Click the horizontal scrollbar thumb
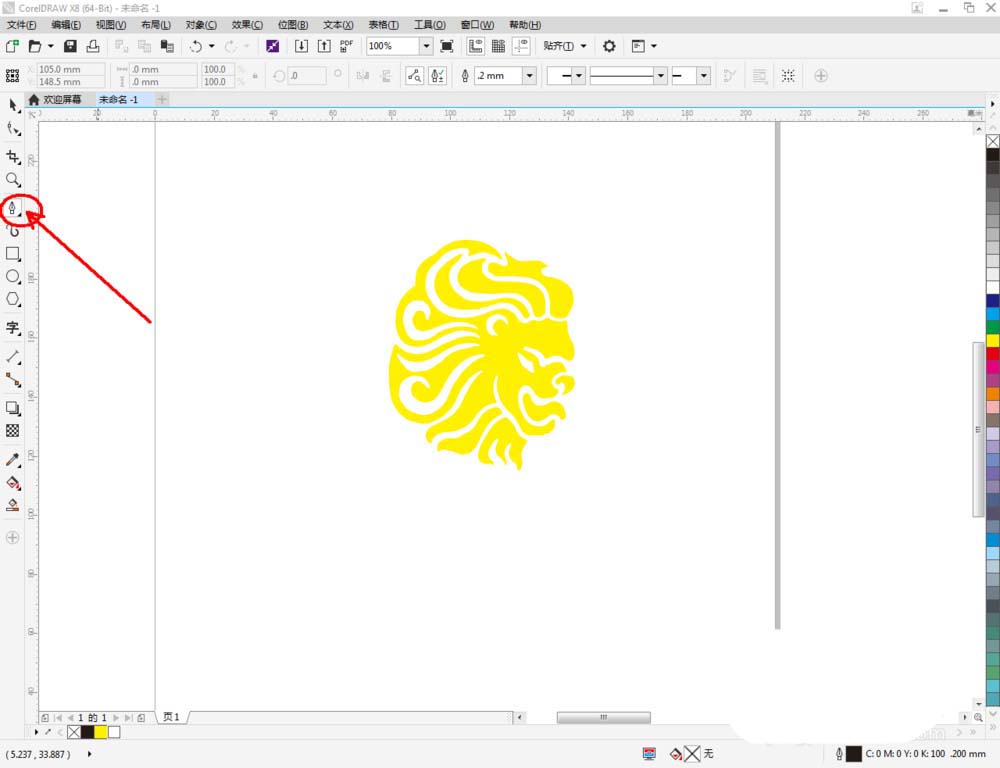This screenshot has width=1000, height=768. 603,718
